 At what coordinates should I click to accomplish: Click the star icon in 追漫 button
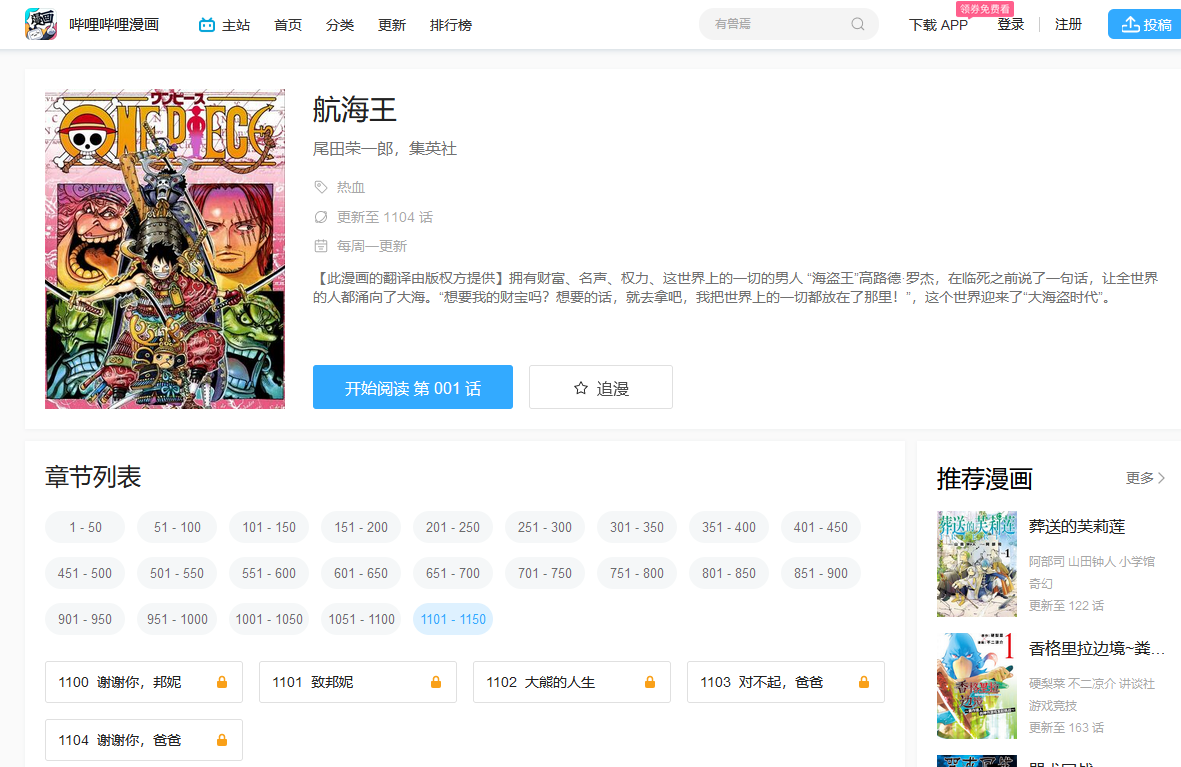pos(581,388)
